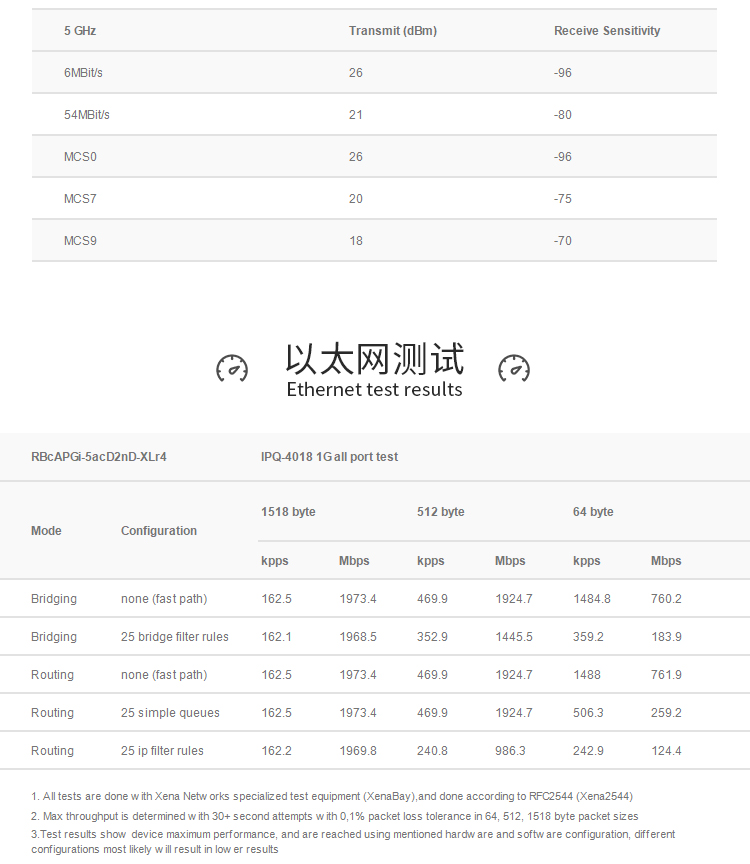The height and width of the screenshot is (864, 750).
Task: Click the -96 sensitivity in the MCS0 row
Action: 563,157
